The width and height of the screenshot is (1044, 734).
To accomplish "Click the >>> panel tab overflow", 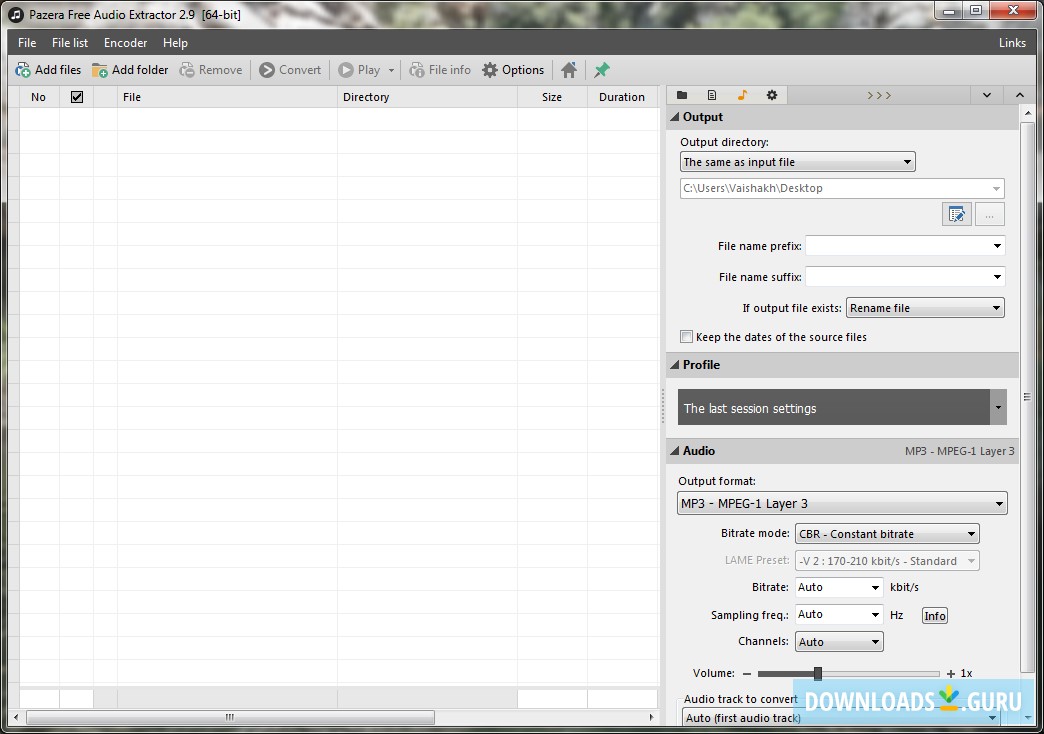I will pyautogui.click(x=879, y=95).
